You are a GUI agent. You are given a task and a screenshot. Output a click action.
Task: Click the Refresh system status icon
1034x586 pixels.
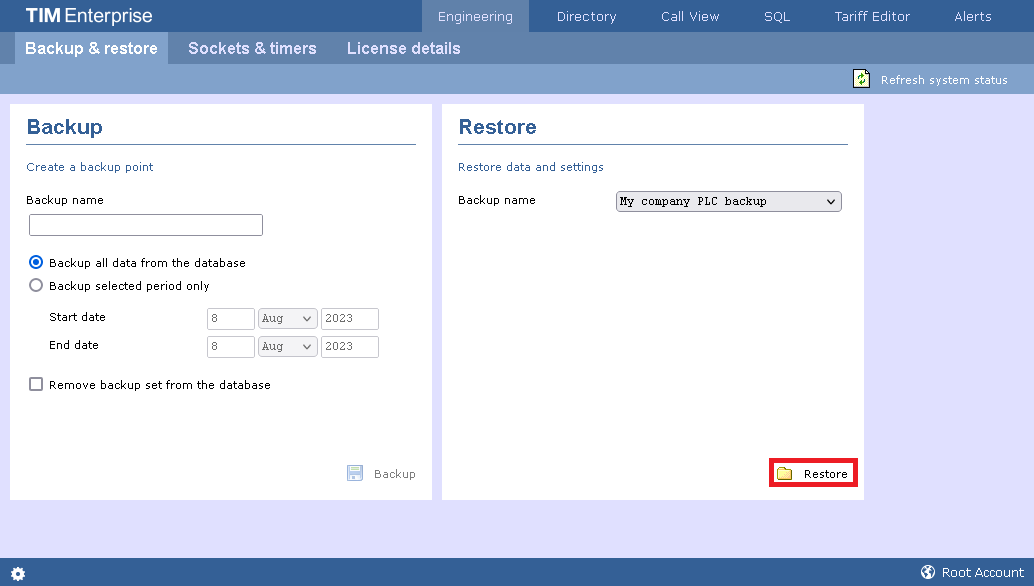861,79
